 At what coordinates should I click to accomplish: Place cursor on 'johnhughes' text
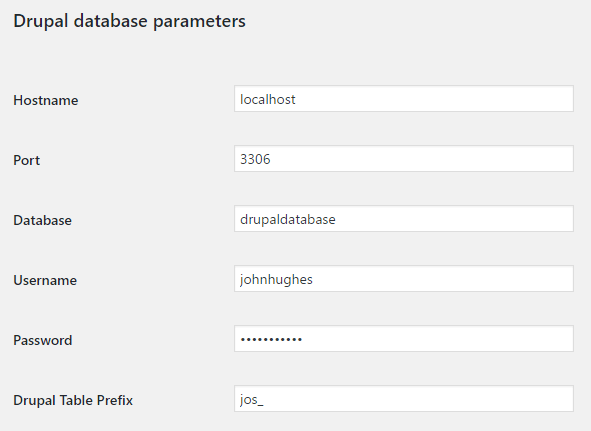click(x=276, y=279)
